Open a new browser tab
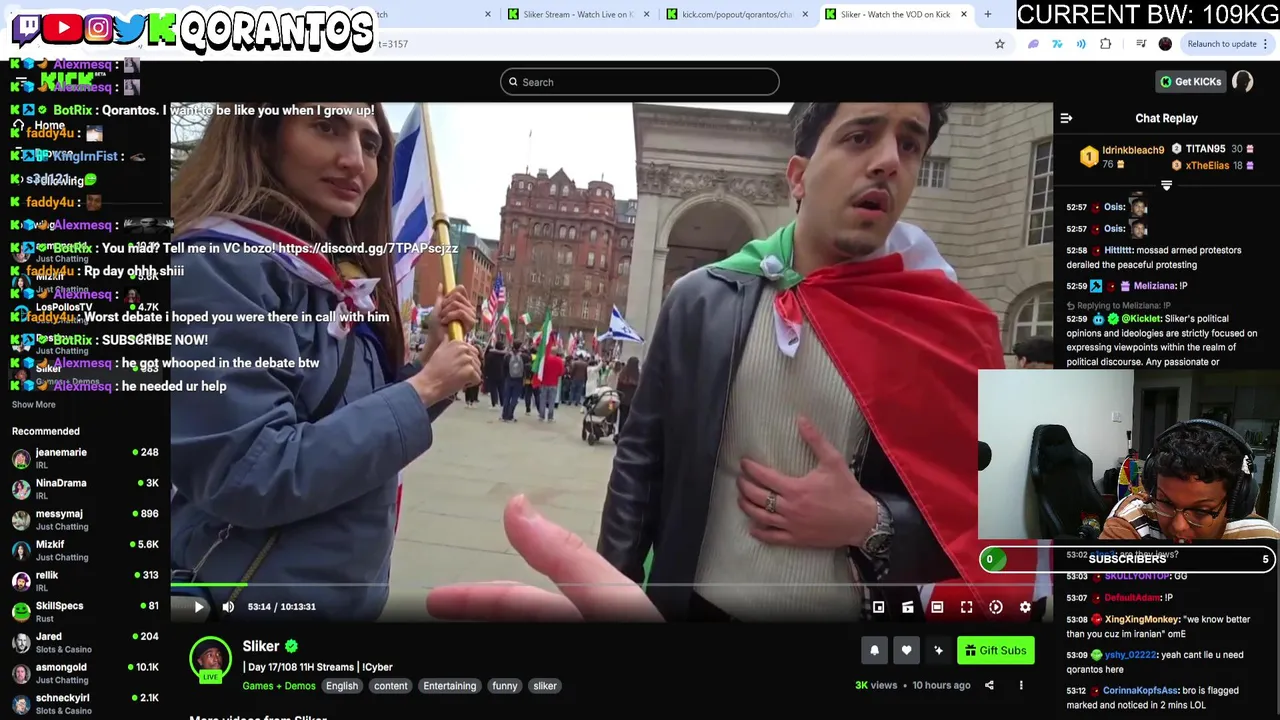Image resolution: width=1280 pixels, height=720 pixels. pyautogui.click(x=988, y=14)
